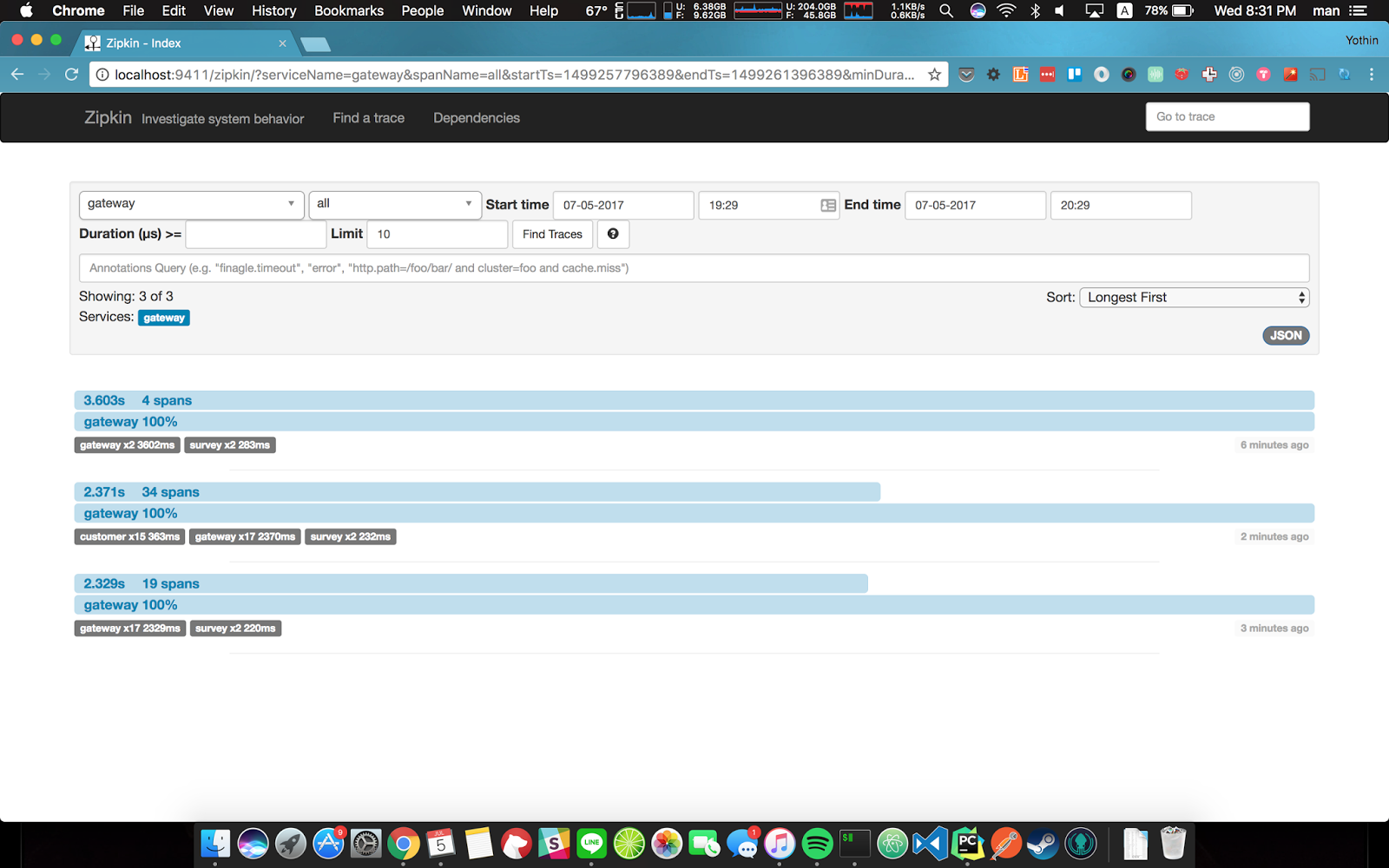Image resolution: width=1389 pixels, height=868 pixels.
Task: Click the Start time date field
Action: (623, 206)
